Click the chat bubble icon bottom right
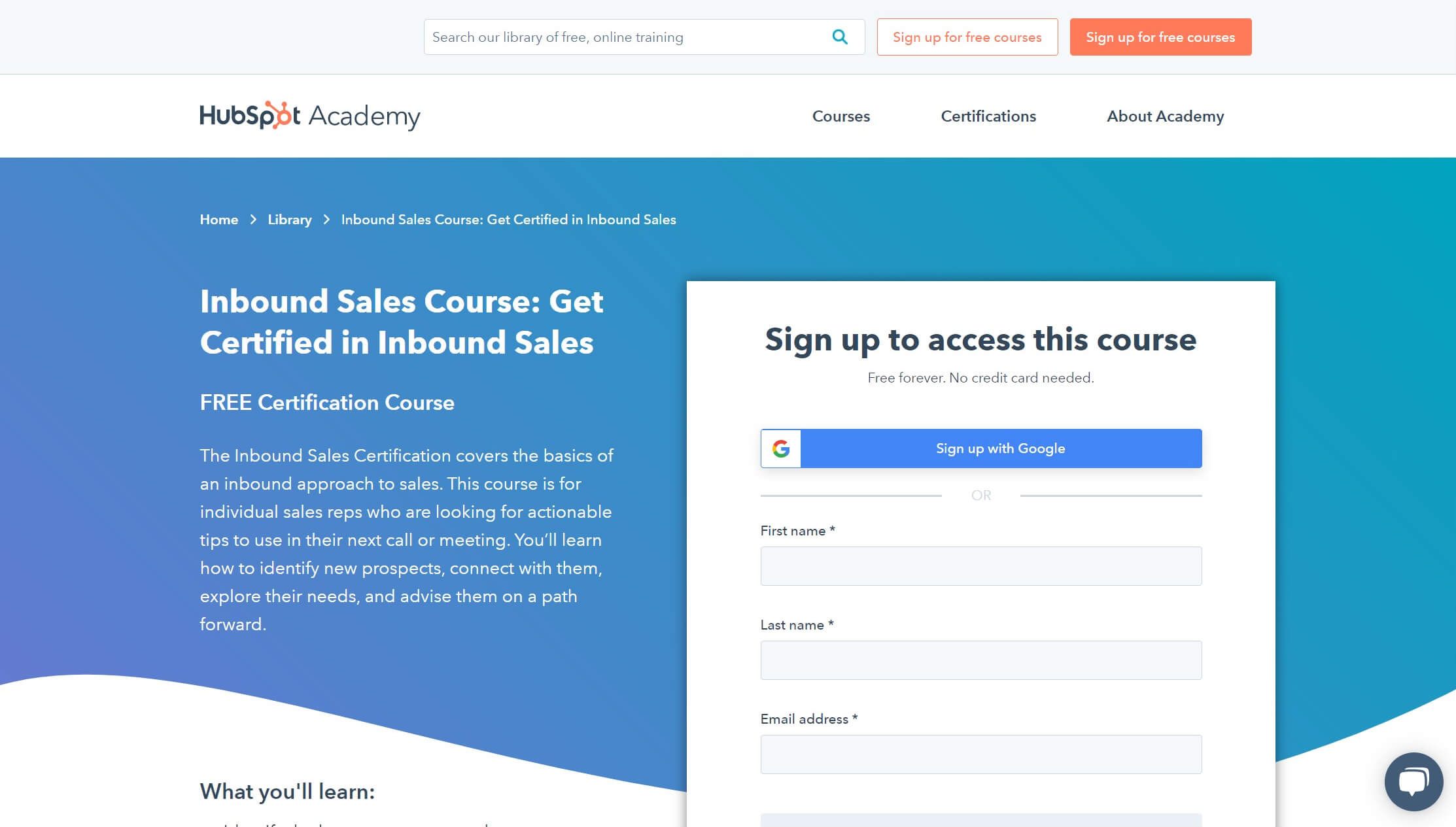Image resolution: width=1456 pixels, height=827 pixels. point(1413,780)
